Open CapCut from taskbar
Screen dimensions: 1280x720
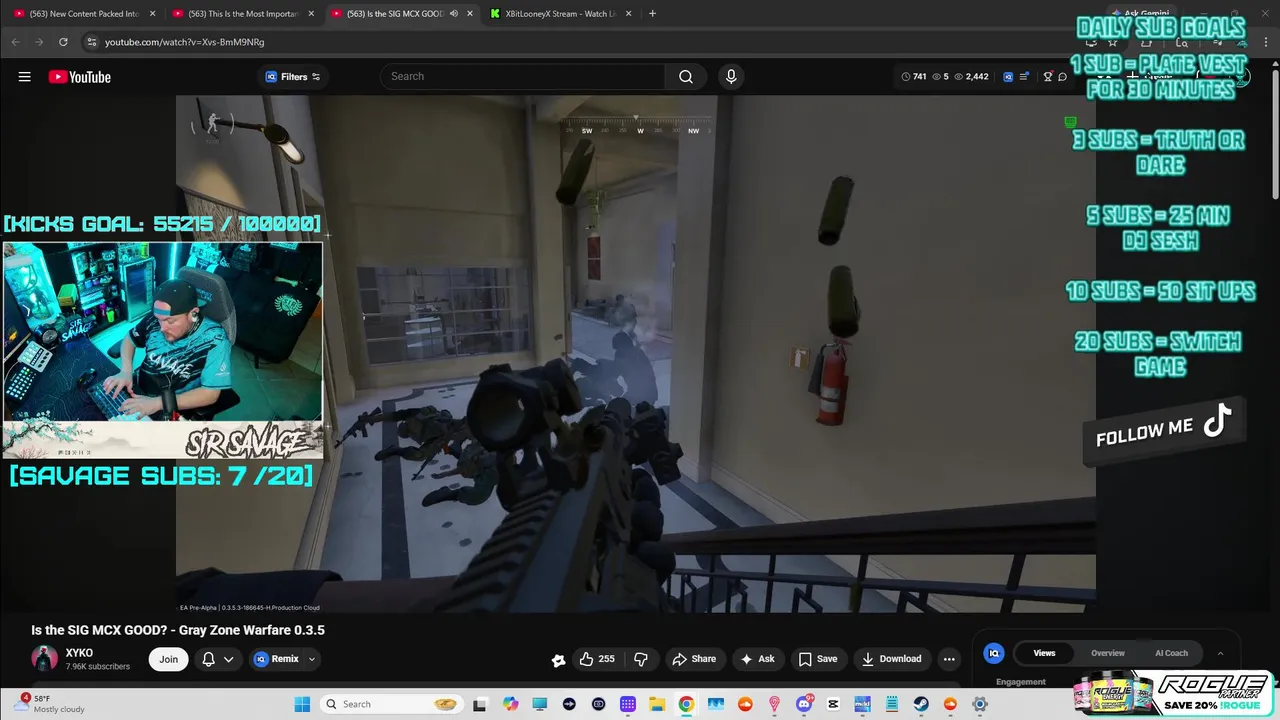(x=833, y=704)
